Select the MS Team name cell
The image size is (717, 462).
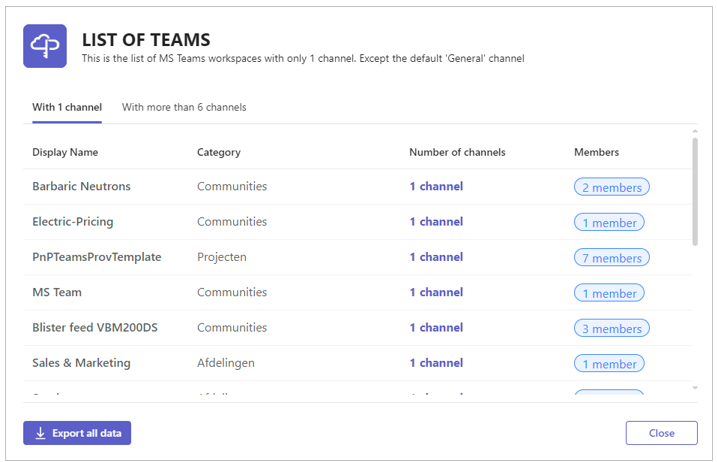pos(57,292)
